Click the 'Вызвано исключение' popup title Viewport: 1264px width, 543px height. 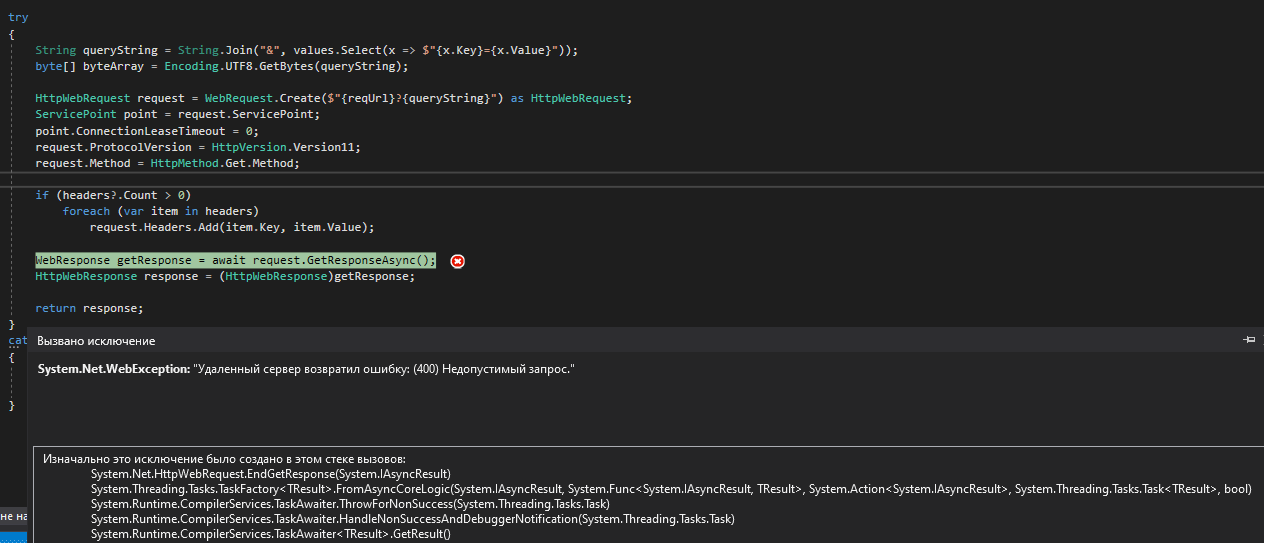point(96,341)
